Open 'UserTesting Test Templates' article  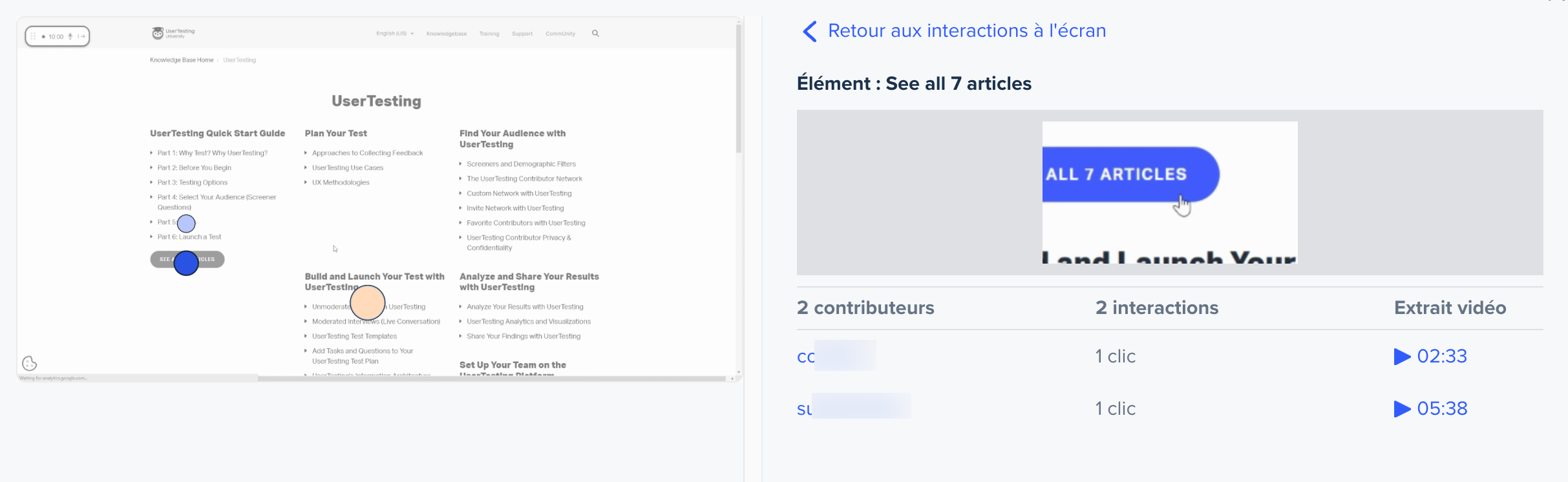[355, 337]
